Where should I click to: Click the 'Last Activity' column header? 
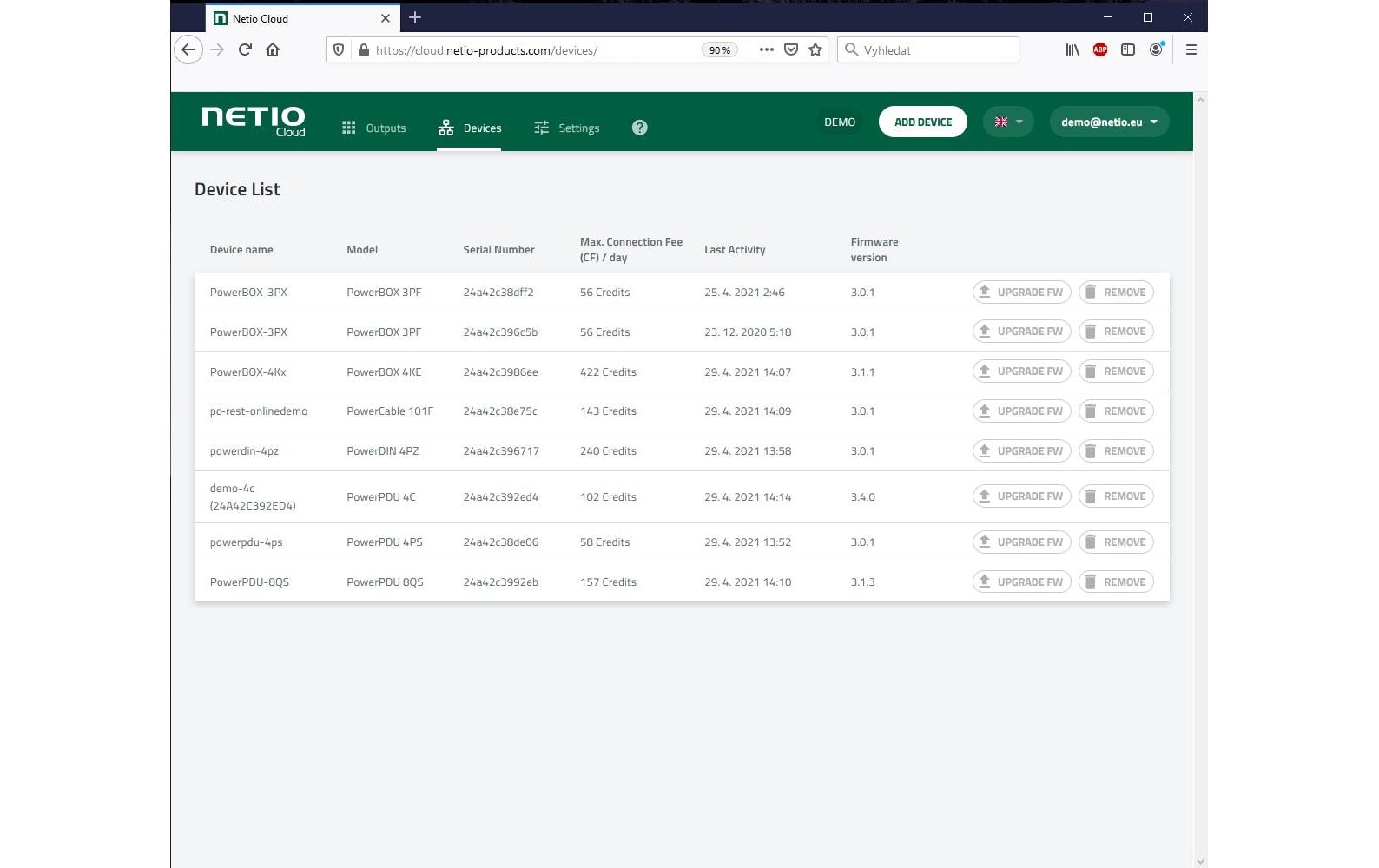coord(735,250)
